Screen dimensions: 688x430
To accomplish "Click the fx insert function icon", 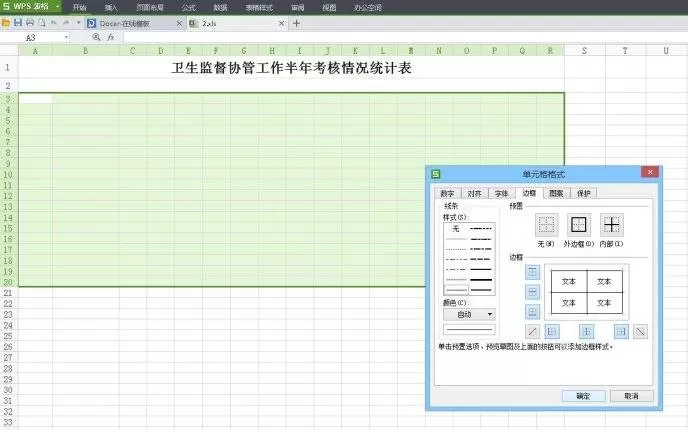I will pyautogui.click(x=111, y=38).
